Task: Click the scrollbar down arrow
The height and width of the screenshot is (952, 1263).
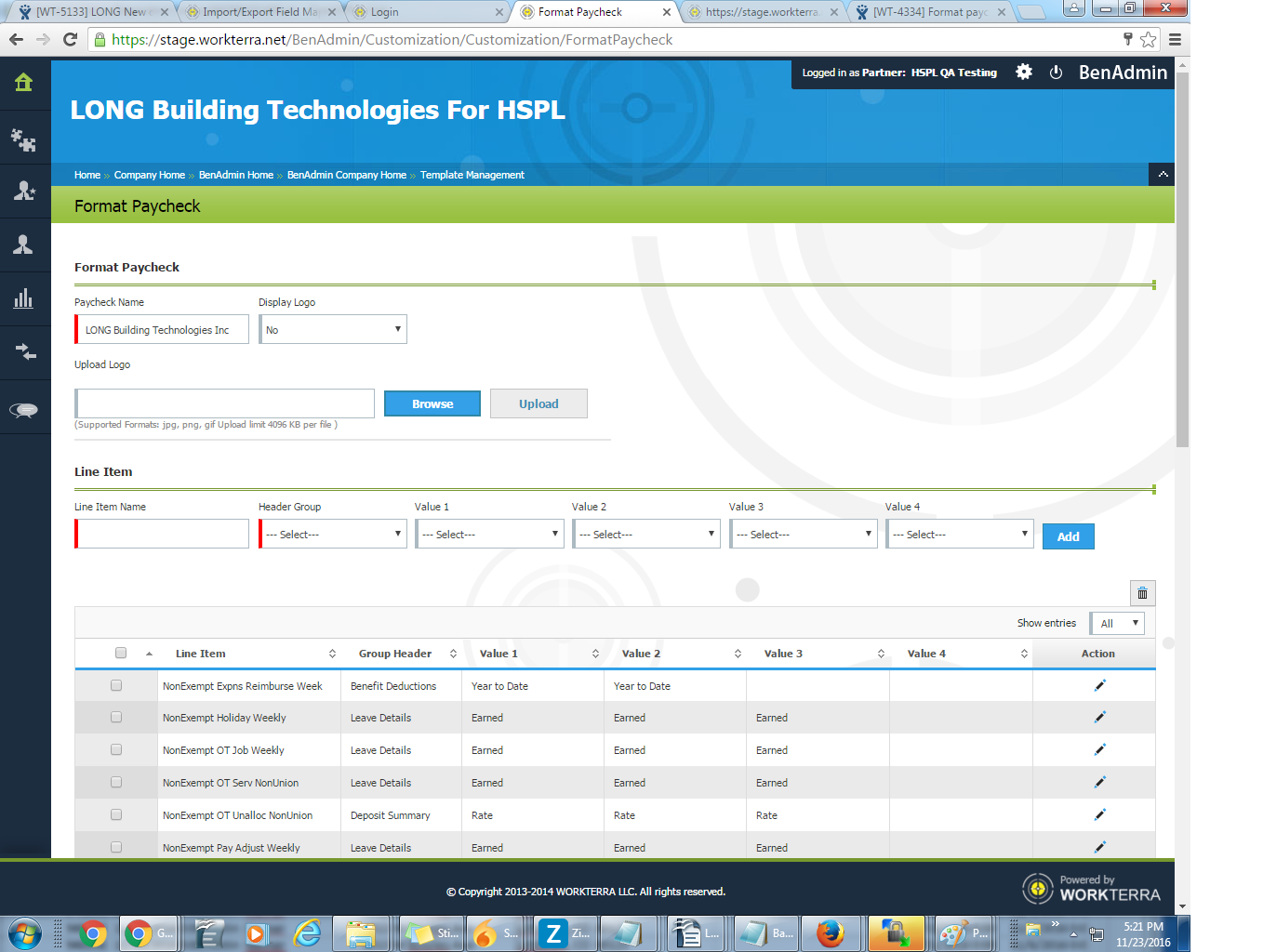Action: pos(1182,906)
